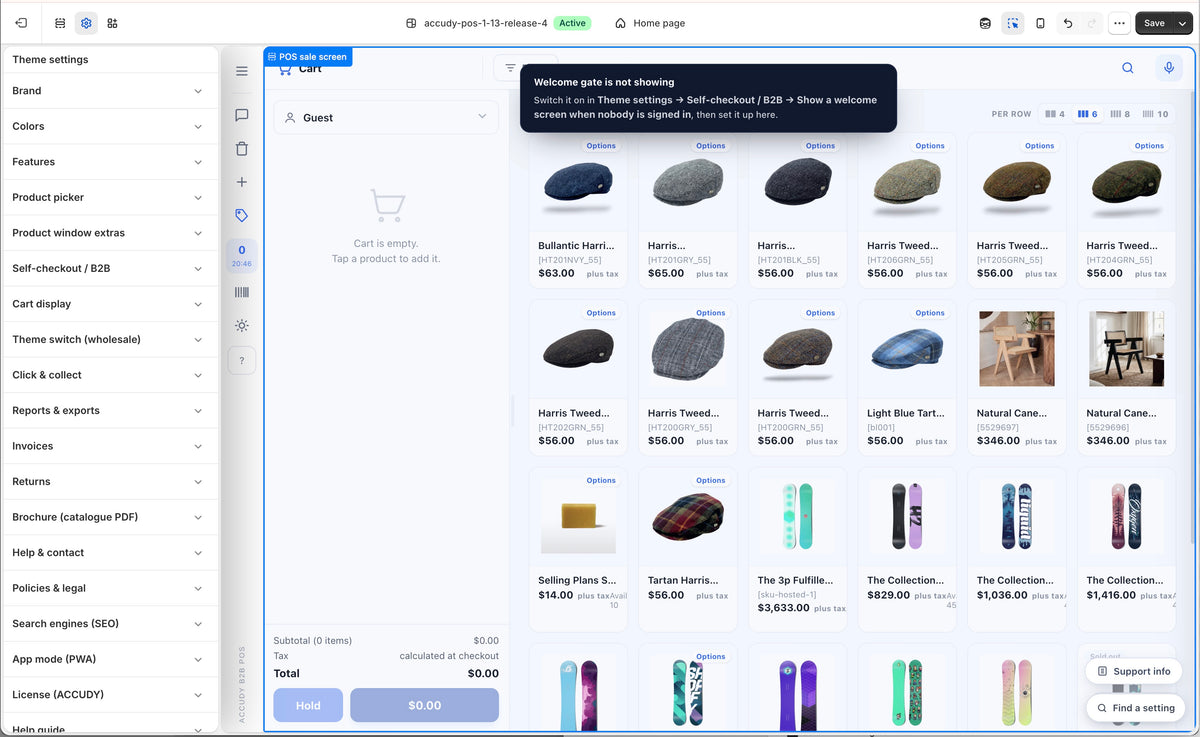Click the assistant face icon in top bar
The height and width of the screenshot is (737, 1200).
click(x=985, y=23)
